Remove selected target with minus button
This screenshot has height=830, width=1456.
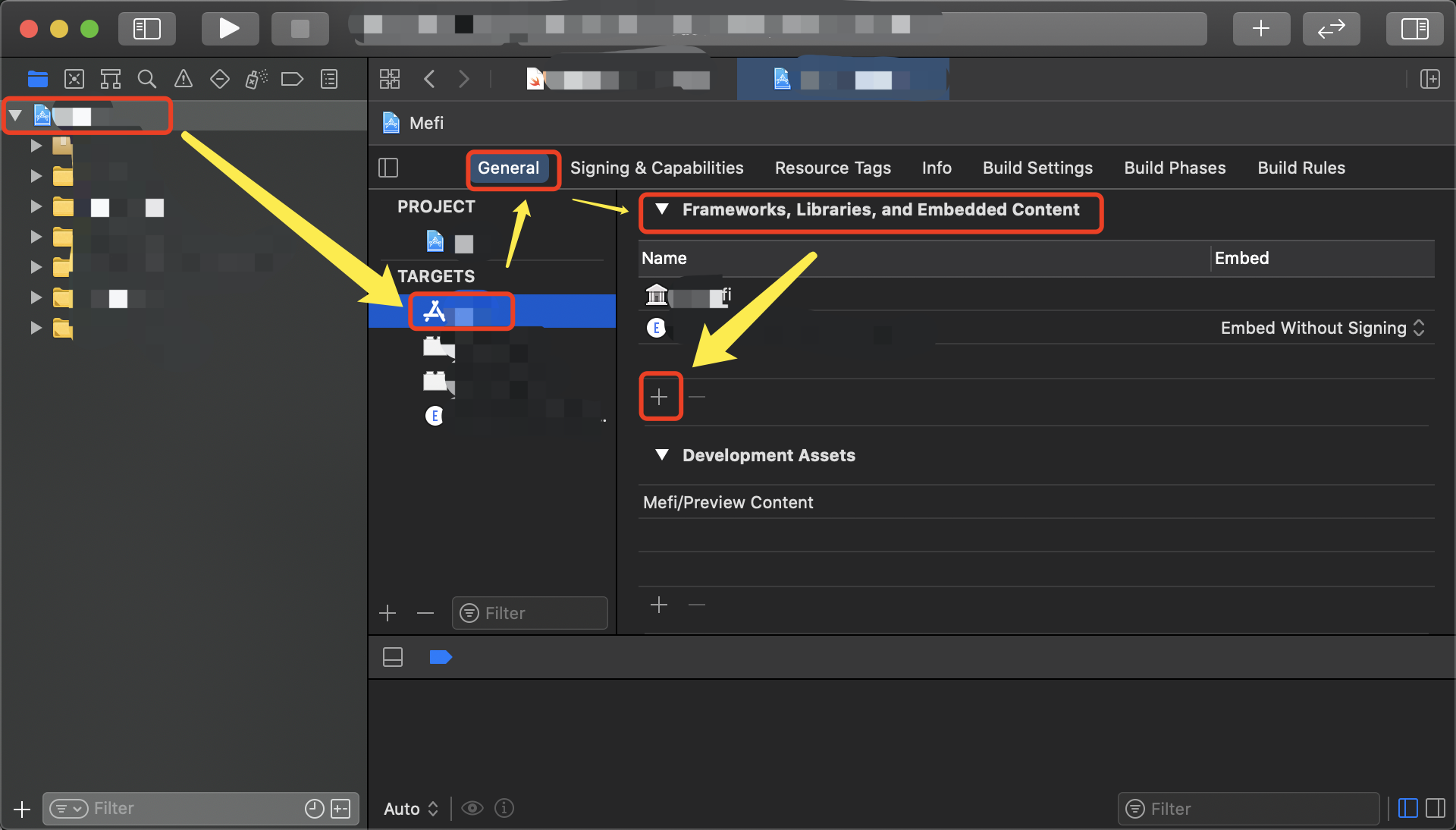tap(425, 613)
